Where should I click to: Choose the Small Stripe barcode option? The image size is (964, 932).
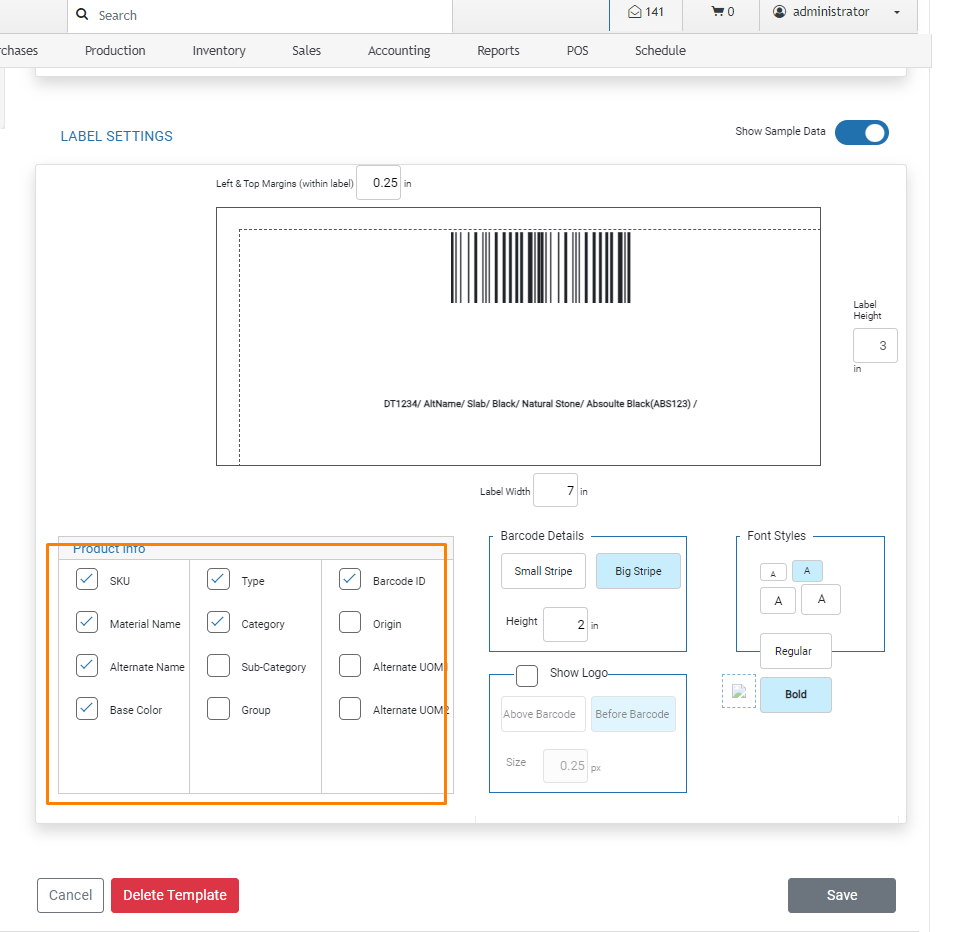tap(543, 571)
